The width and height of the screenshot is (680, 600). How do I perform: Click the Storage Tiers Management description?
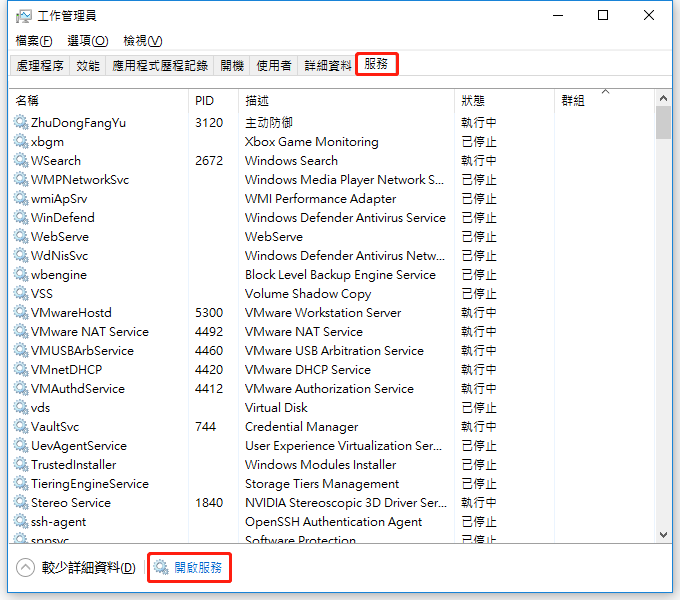[x=322, y=484]
